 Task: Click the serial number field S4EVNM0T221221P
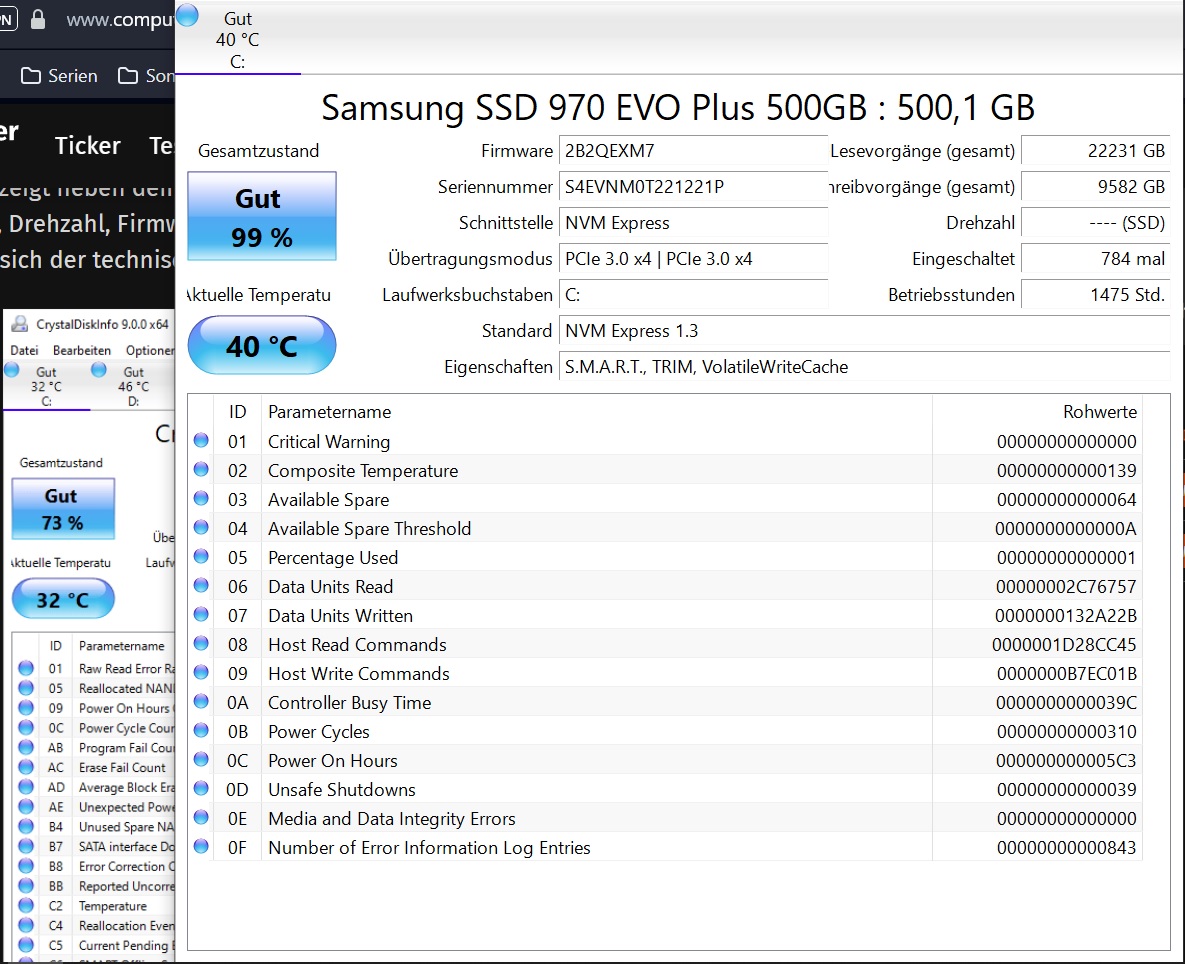[x=693, y=187]
